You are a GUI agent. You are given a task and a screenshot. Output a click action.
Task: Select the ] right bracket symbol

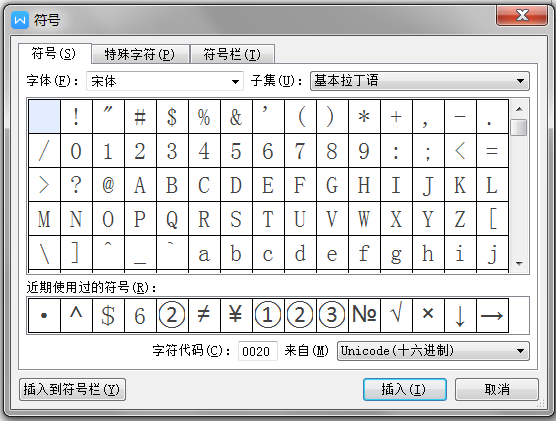click(x=77, y=253)
